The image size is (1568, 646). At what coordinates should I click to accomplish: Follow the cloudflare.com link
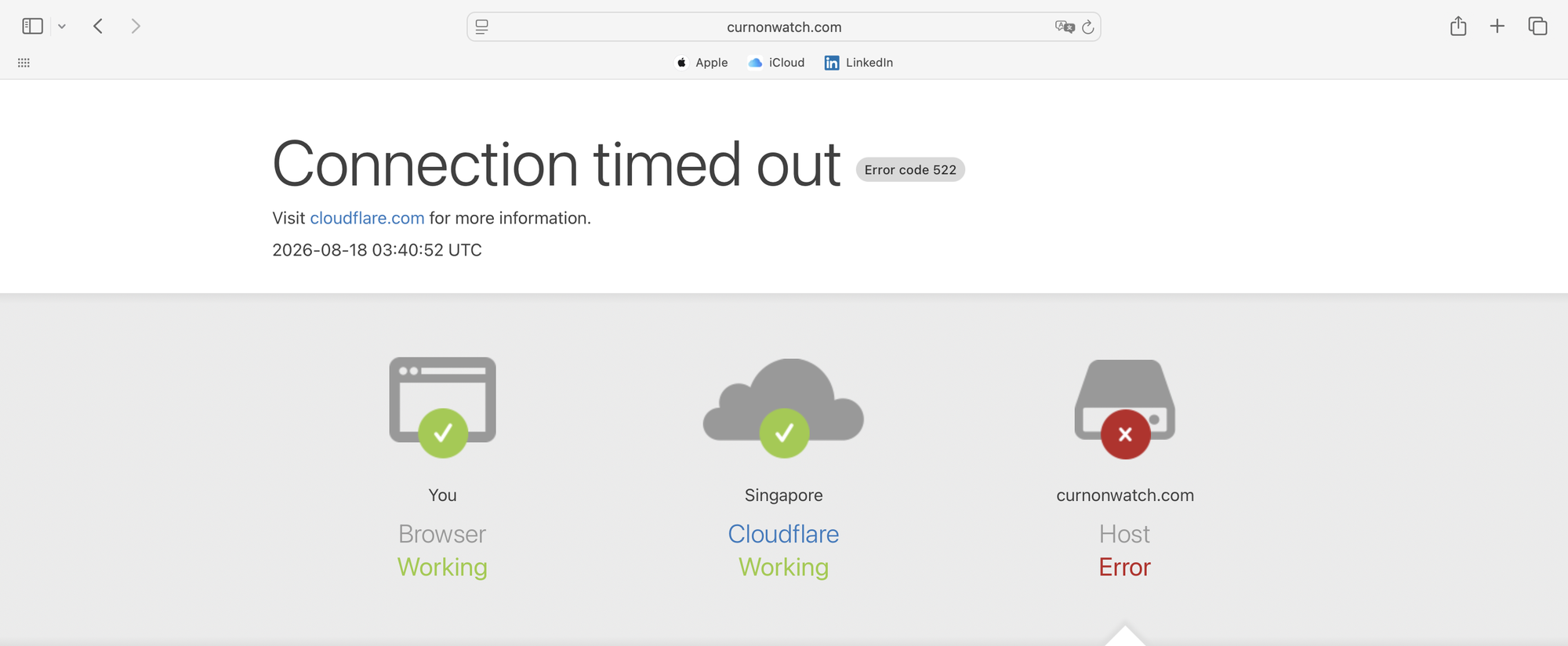367,218
